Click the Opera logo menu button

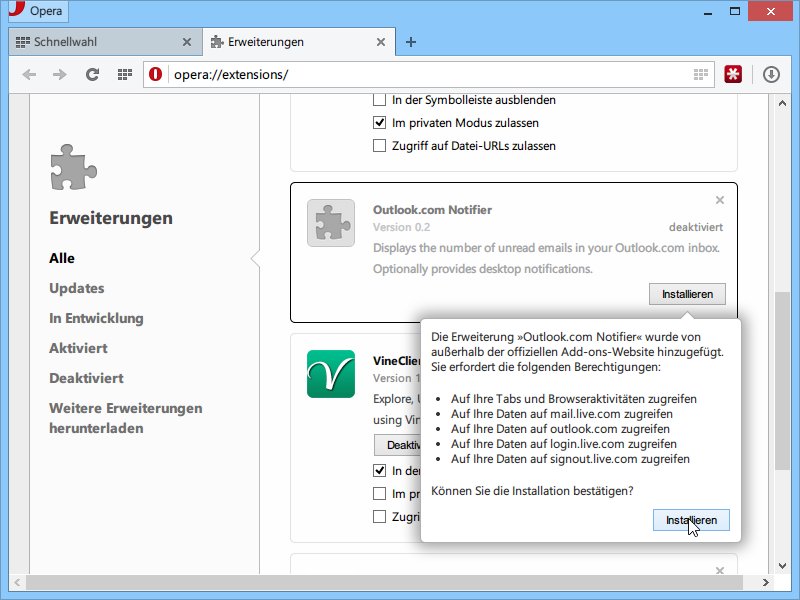(38, 11)
